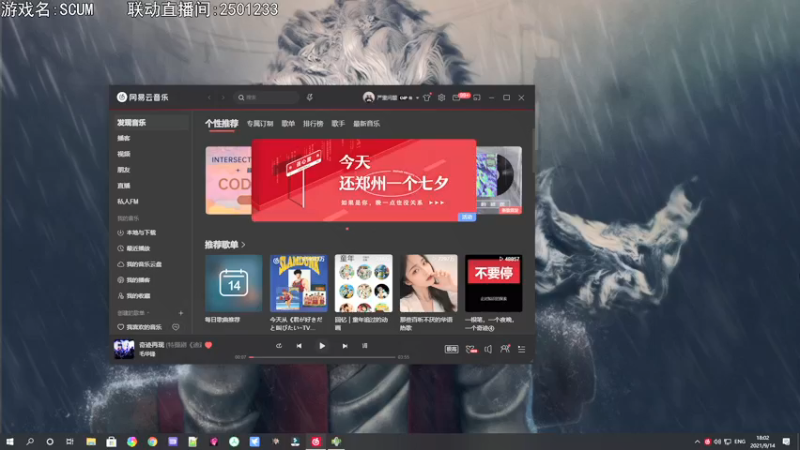Open the recent plays clock entry
This screenshot has height=450, width=800.
point(134,248)
